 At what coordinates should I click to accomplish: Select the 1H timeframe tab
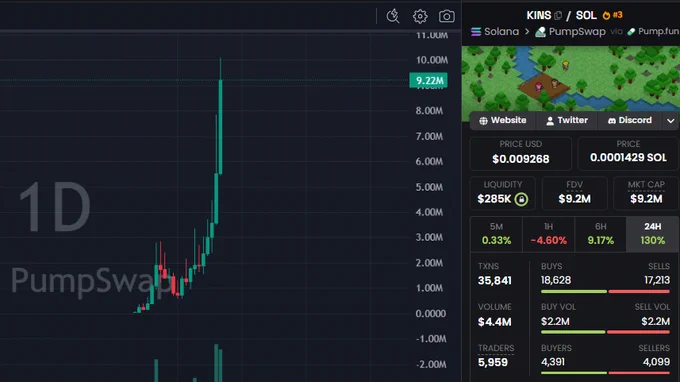(548, 234)
